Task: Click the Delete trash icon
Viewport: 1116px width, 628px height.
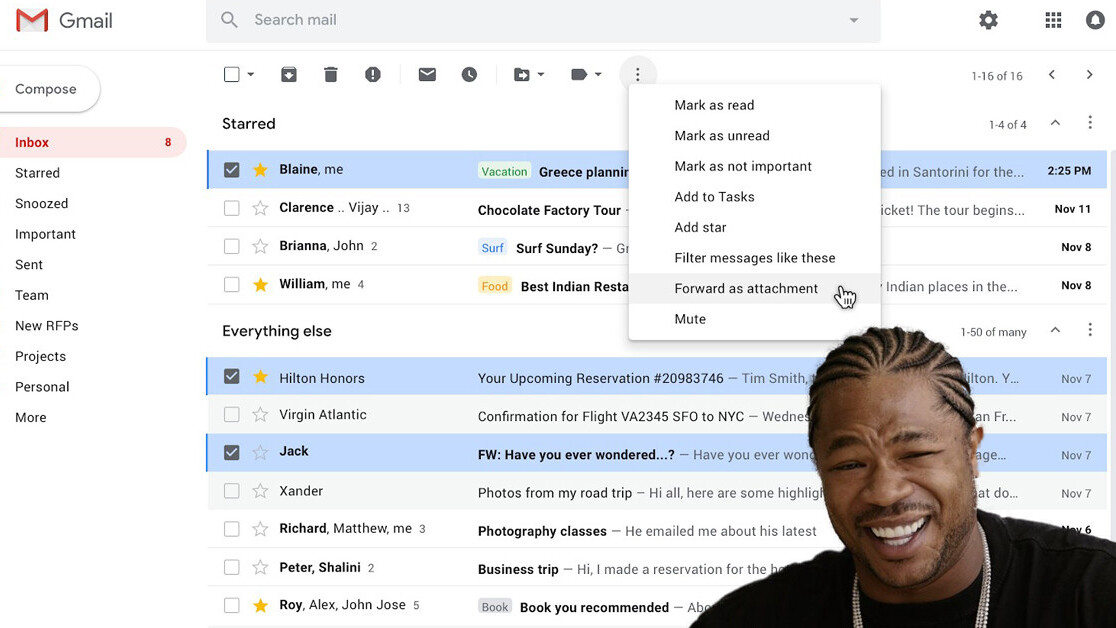Action: 331,75
